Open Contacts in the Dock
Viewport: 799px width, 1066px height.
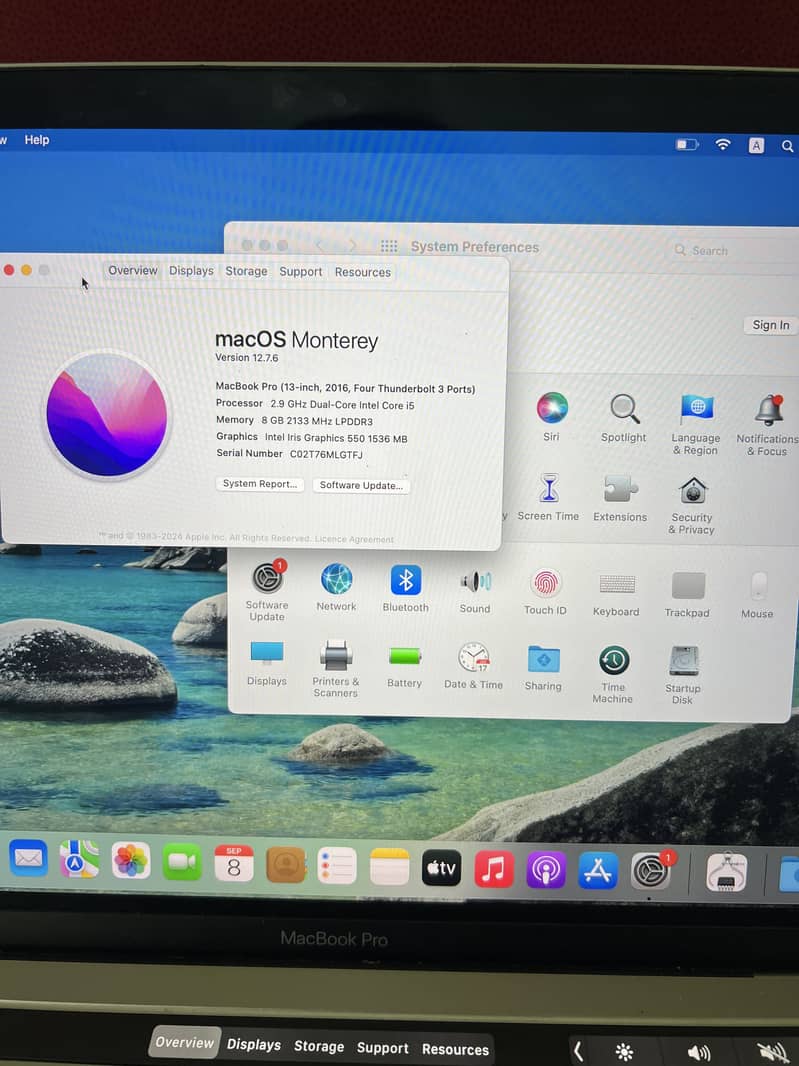(286, 865)
